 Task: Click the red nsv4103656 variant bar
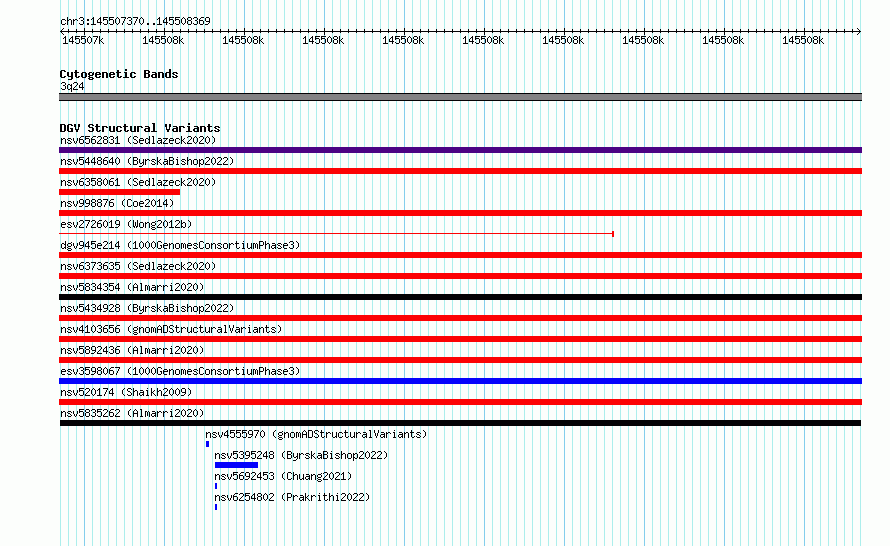(460, 339)
